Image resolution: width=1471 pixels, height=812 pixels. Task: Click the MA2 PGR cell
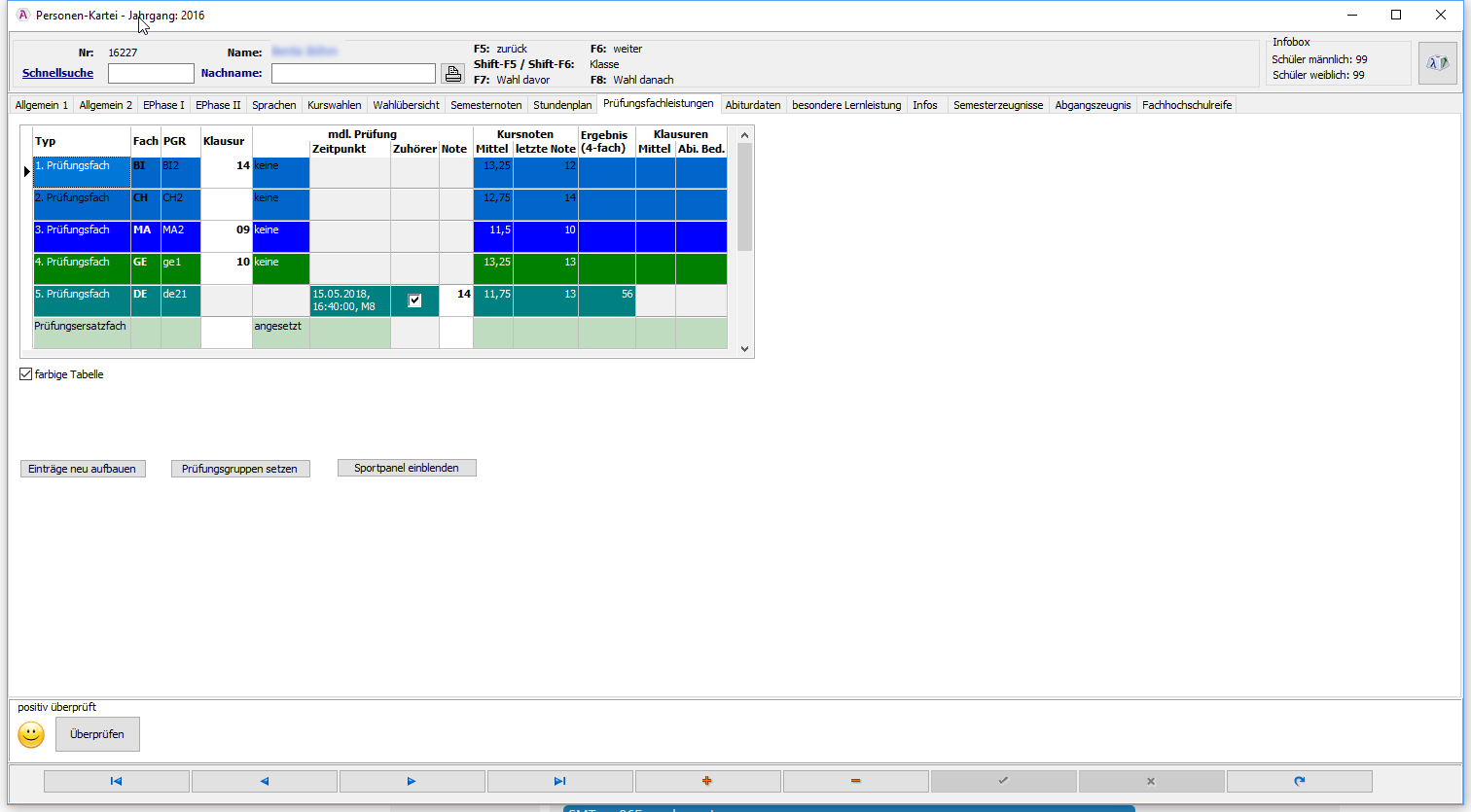[x=181, y=236]
